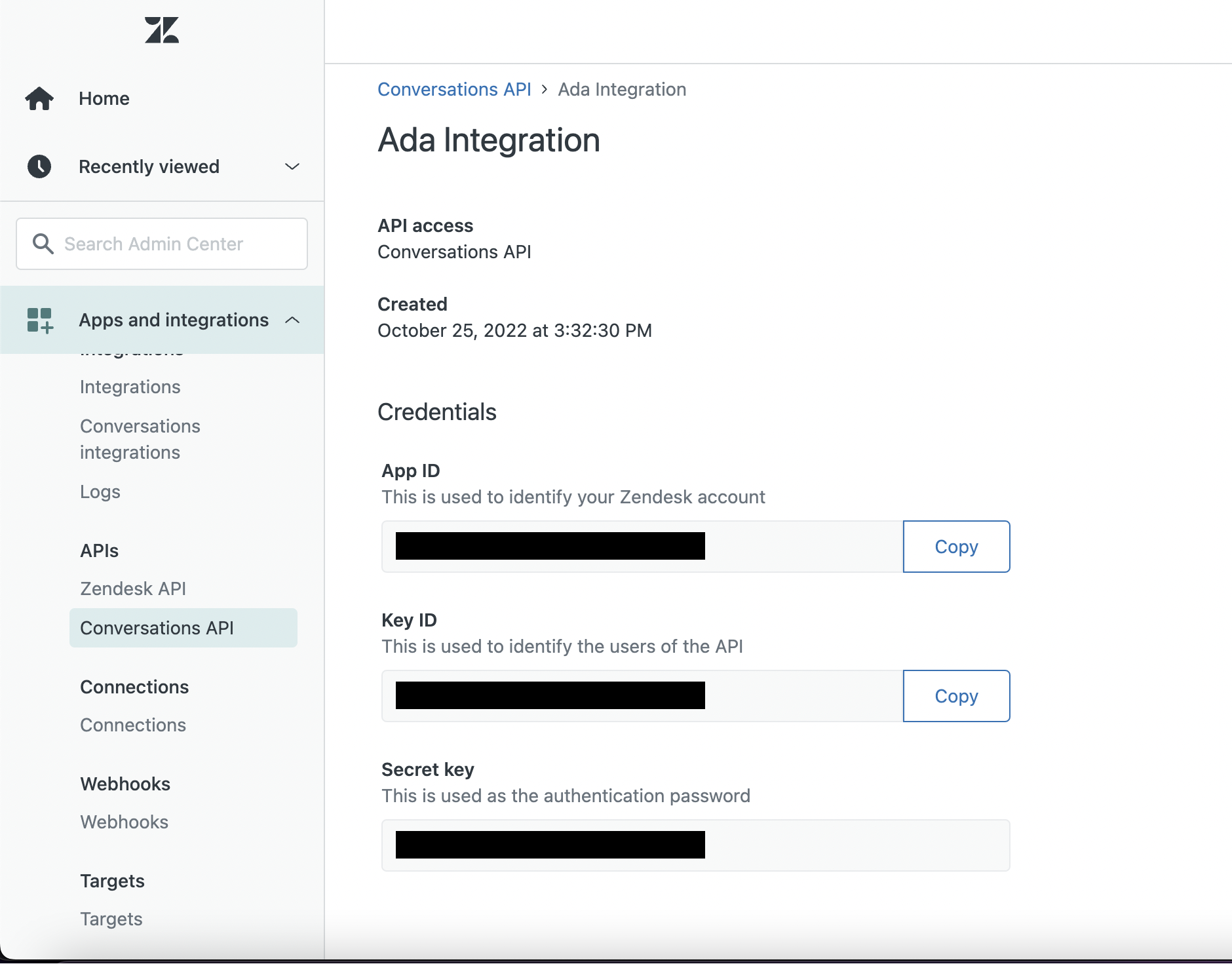1232x966 pixels.
Task: Click the Zendesk logo
Action: click(x=162, y=29)
